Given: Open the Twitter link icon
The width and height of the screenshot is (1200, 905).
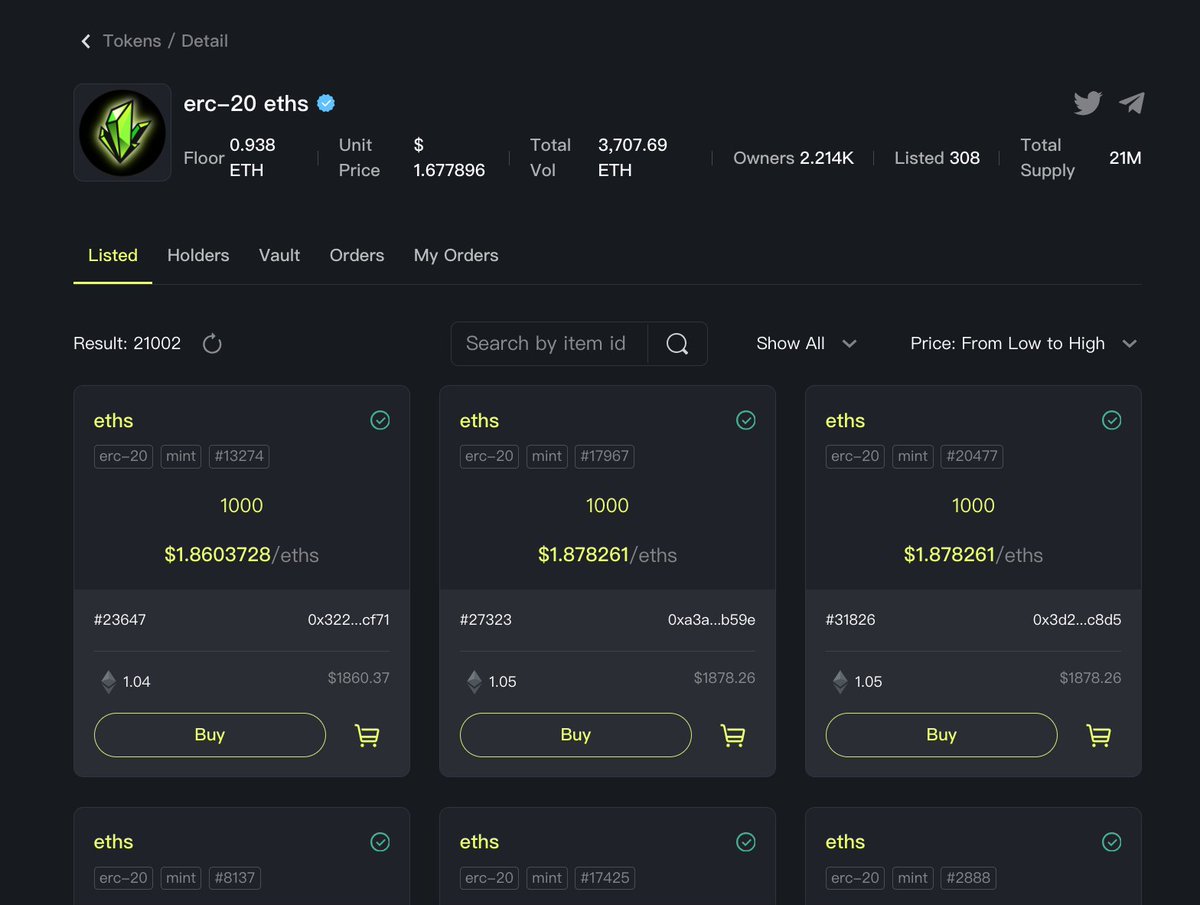Looking at the screenshot, I should coord(1087,103).
